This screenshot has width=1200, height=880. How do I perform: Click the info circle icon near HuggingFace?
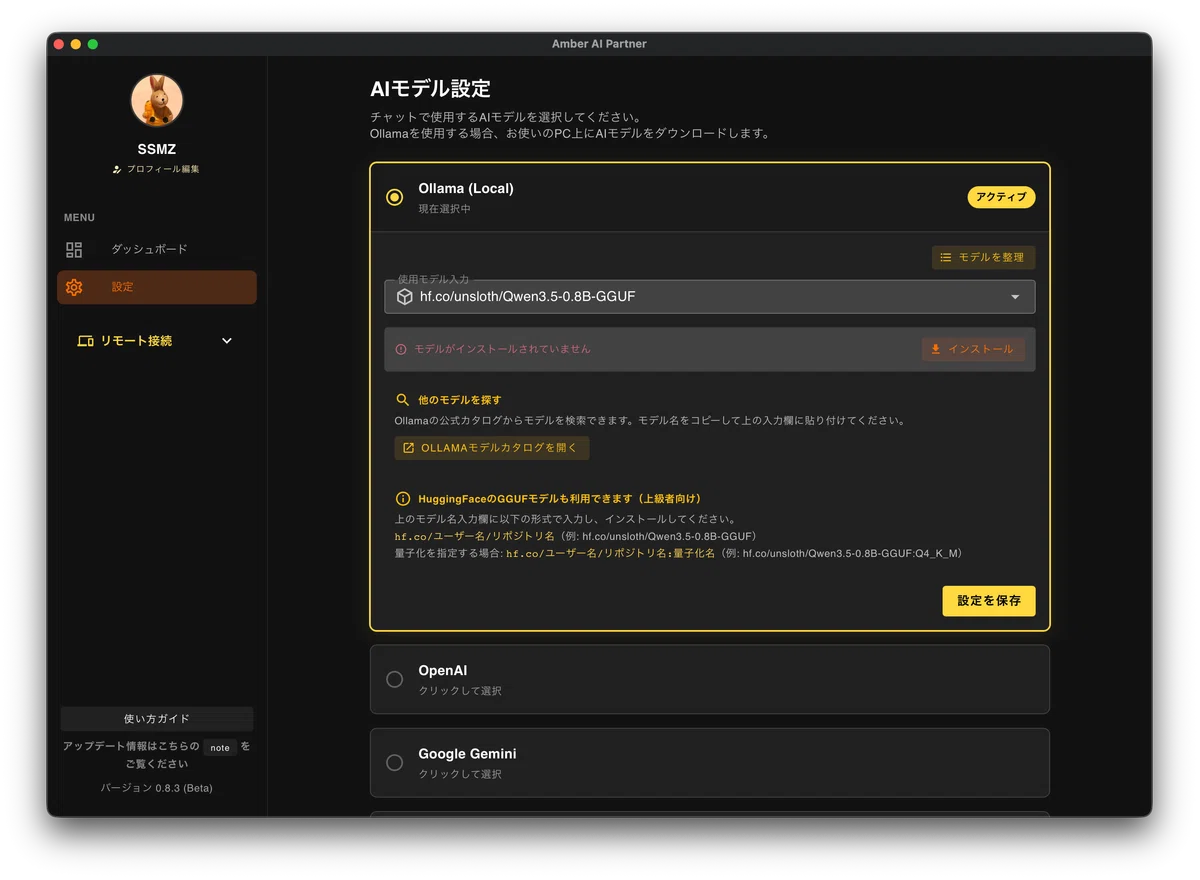pos(403,498)
